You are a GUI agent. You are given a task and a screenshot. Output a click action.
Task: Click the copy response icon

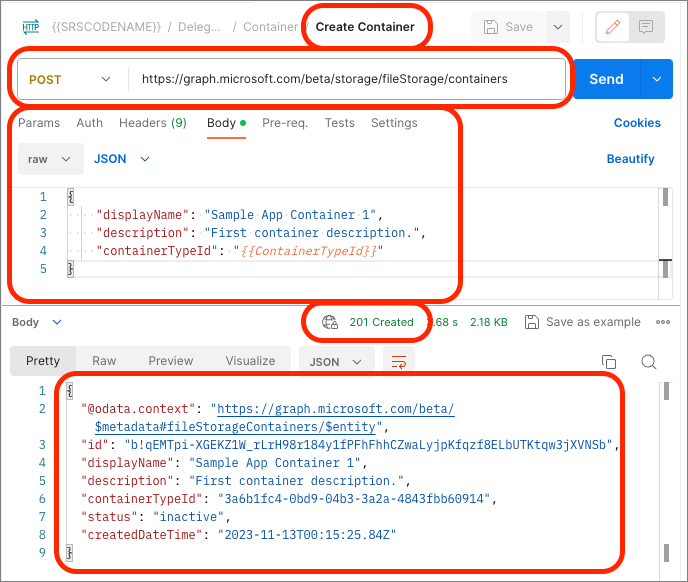pyautogui.click(x=609, y=362)
